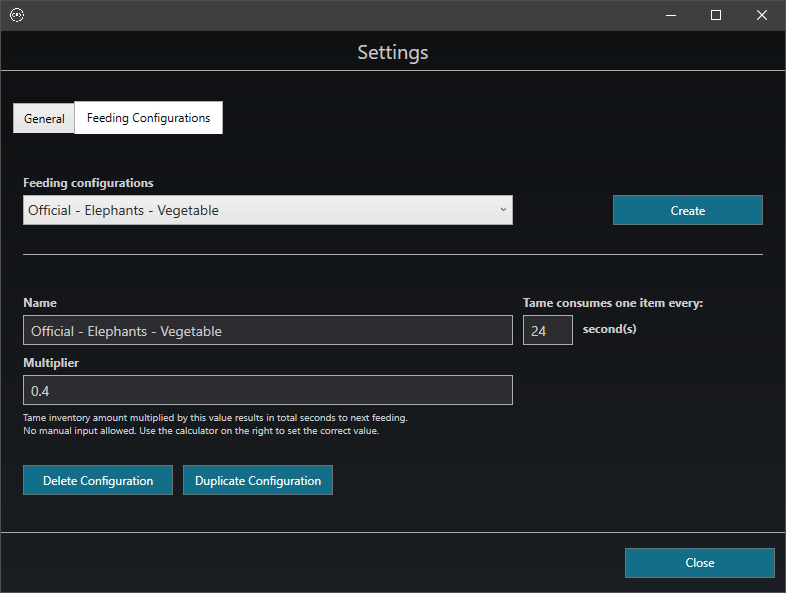The height and width of the screenshot is (593, 786).
Task: Maximize the Settings window
Action: (x=716, y=15)
